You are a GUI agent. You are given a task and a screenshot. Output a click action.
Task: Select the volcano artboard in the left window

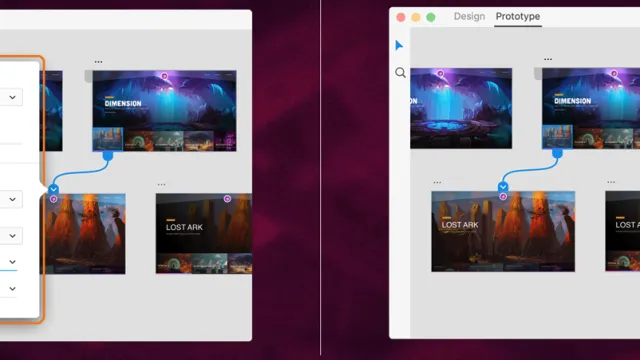[x=82, y=234]
